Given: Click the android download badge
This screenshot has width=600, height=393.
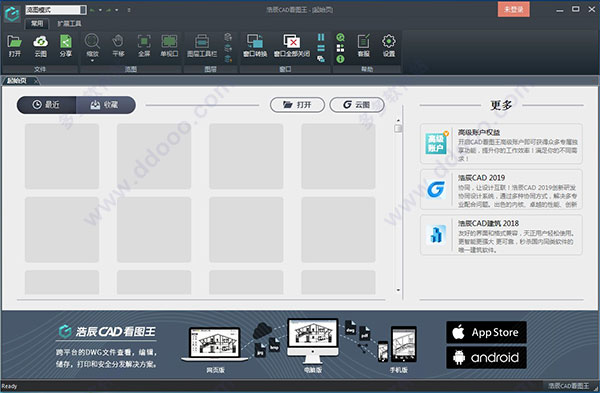Looking at the screenshot, I should pos(486,357).
